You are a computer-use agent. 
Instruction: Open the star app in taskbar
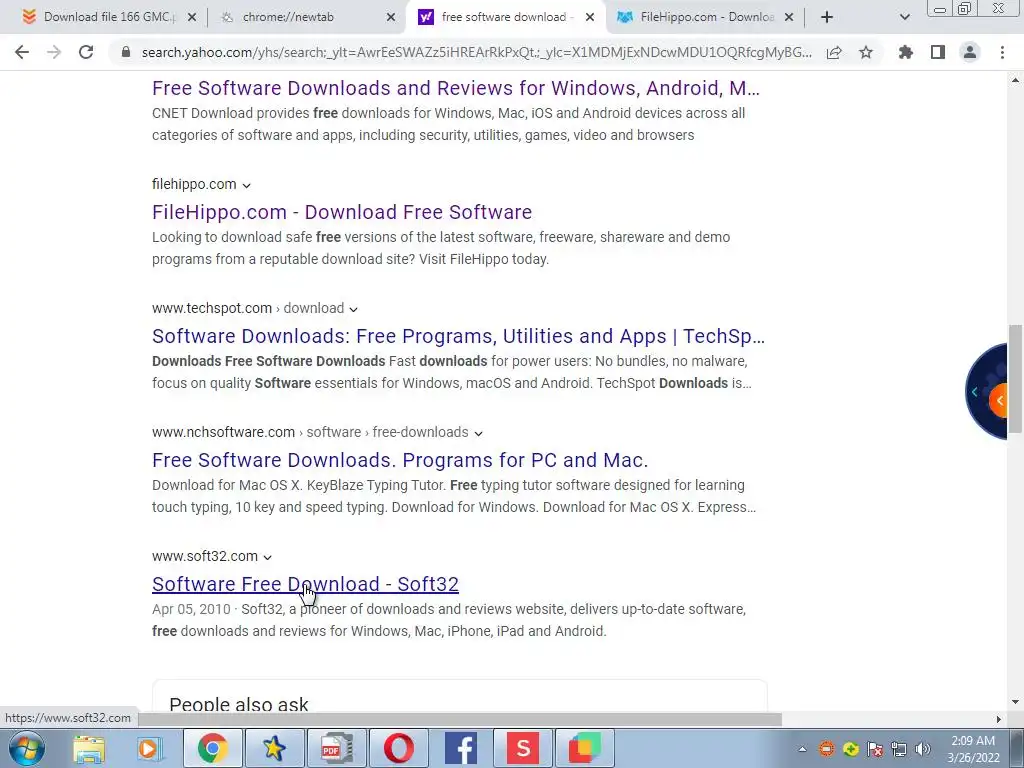coord(274,748)
